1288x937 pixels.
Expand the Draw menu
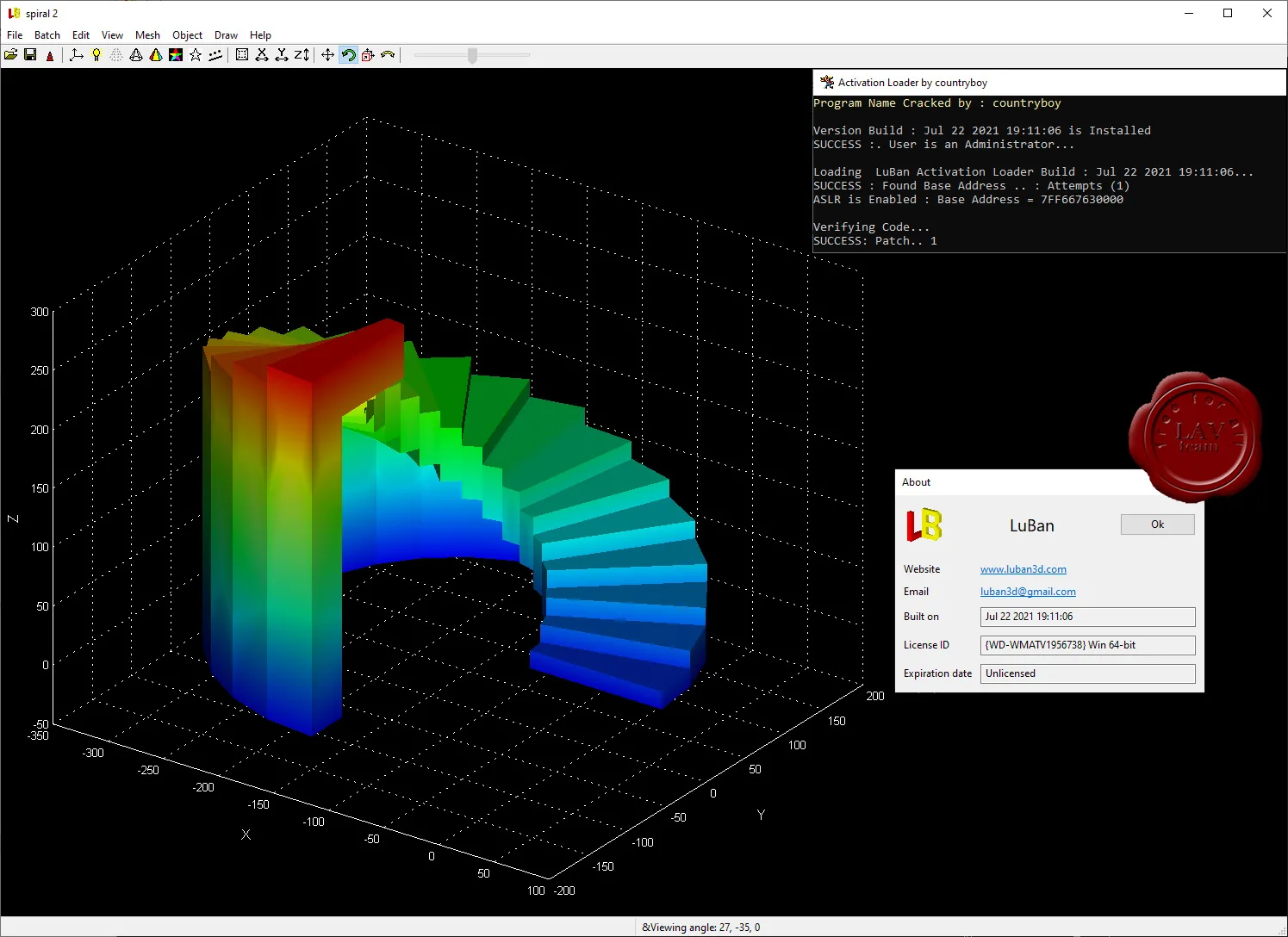point(226,35)
